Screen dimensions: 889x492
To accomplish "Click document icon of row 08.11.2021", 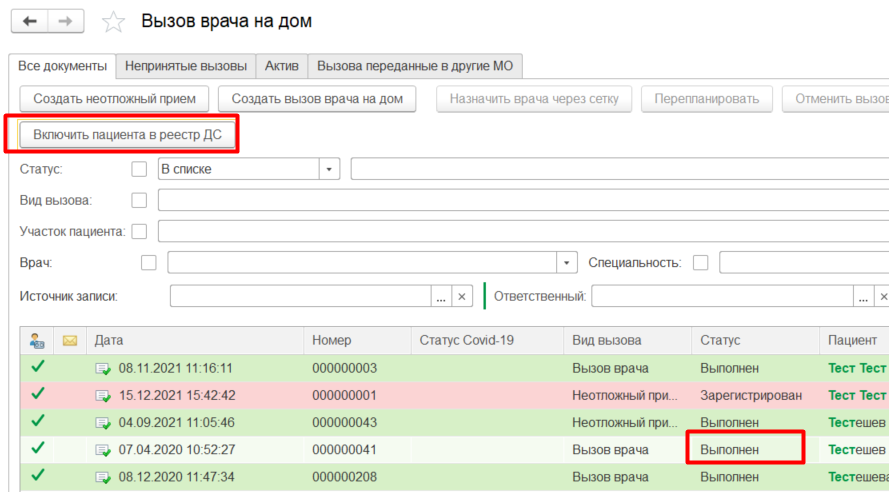I will tap(103, 368).
